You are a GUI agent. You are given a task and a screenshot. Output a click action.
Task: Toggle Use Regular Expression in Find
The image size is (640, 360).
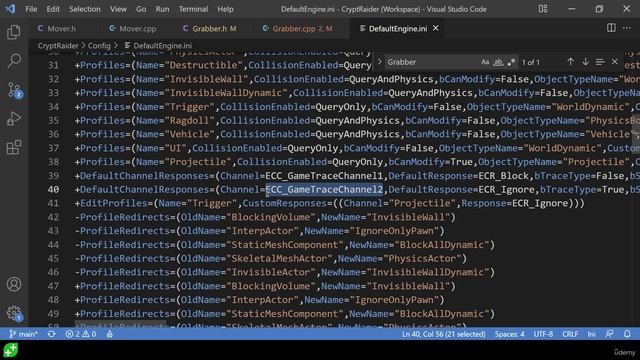tap(511, 62)
